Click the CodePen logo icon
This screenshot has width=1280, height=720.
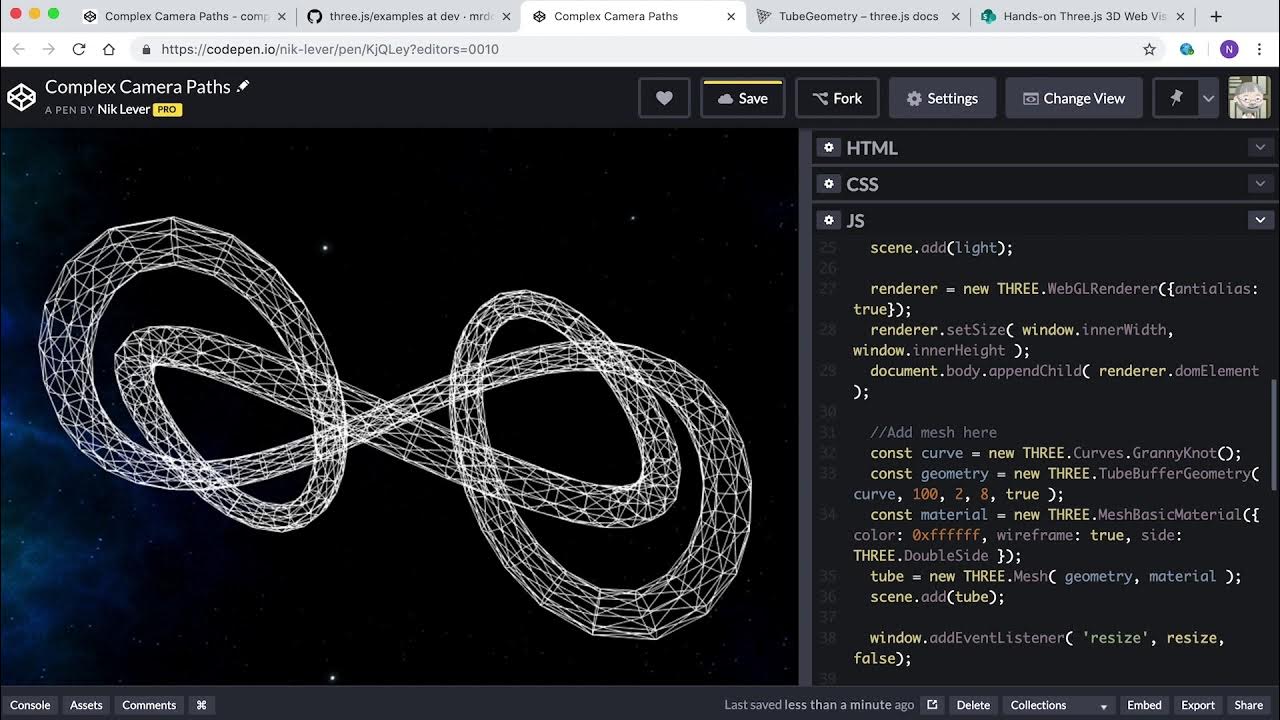pos(21,97)
